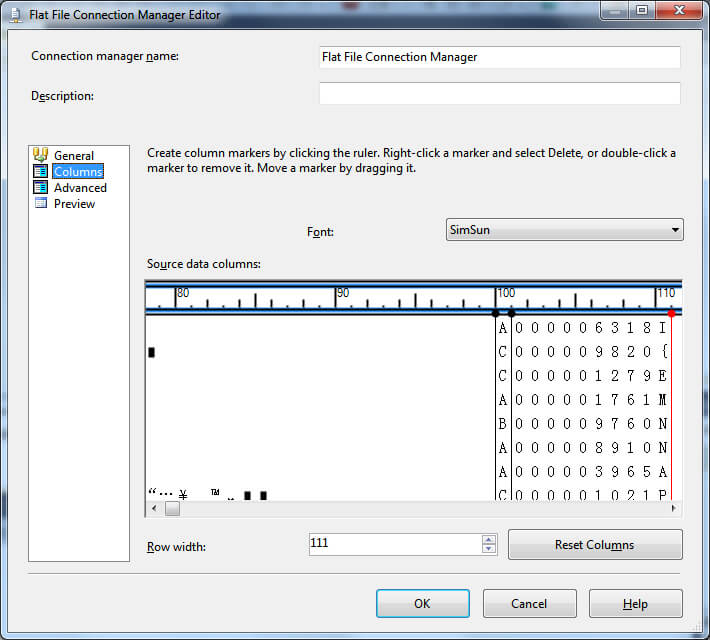The height and width of the screenshot is (640, 710).
Task: Open Help for this dialog
Action: tap(635, 603)
